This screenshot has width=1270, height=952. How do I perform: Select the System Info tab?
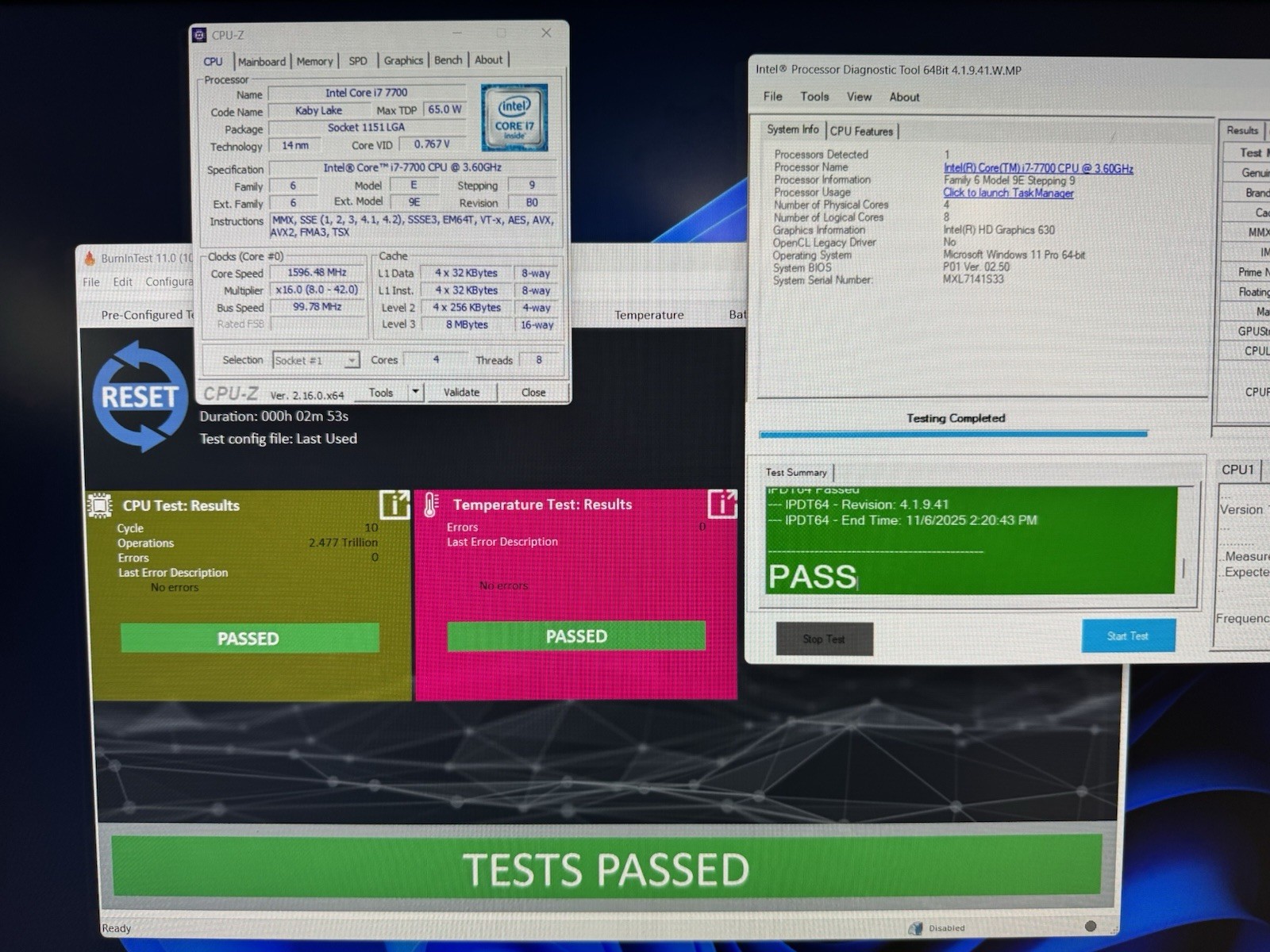(x=792, y=129)
